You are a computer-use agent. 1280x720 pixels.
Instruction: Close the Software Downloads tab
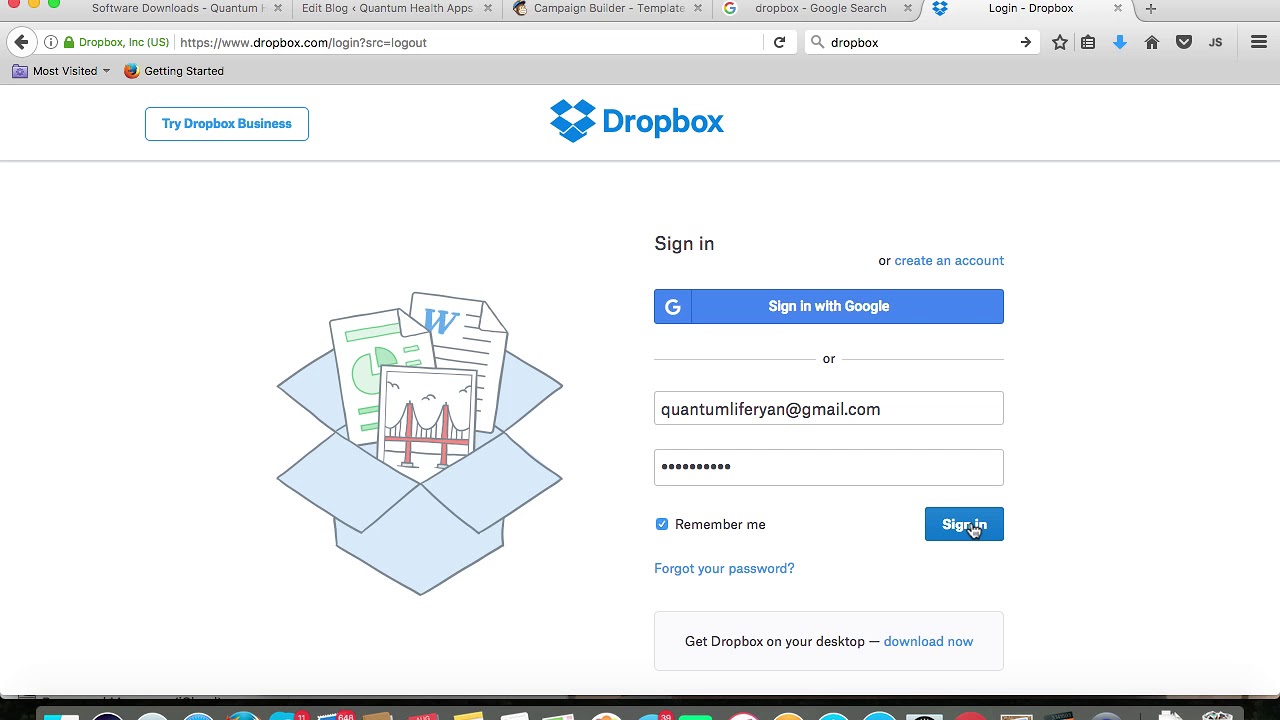tap(278, 8)
